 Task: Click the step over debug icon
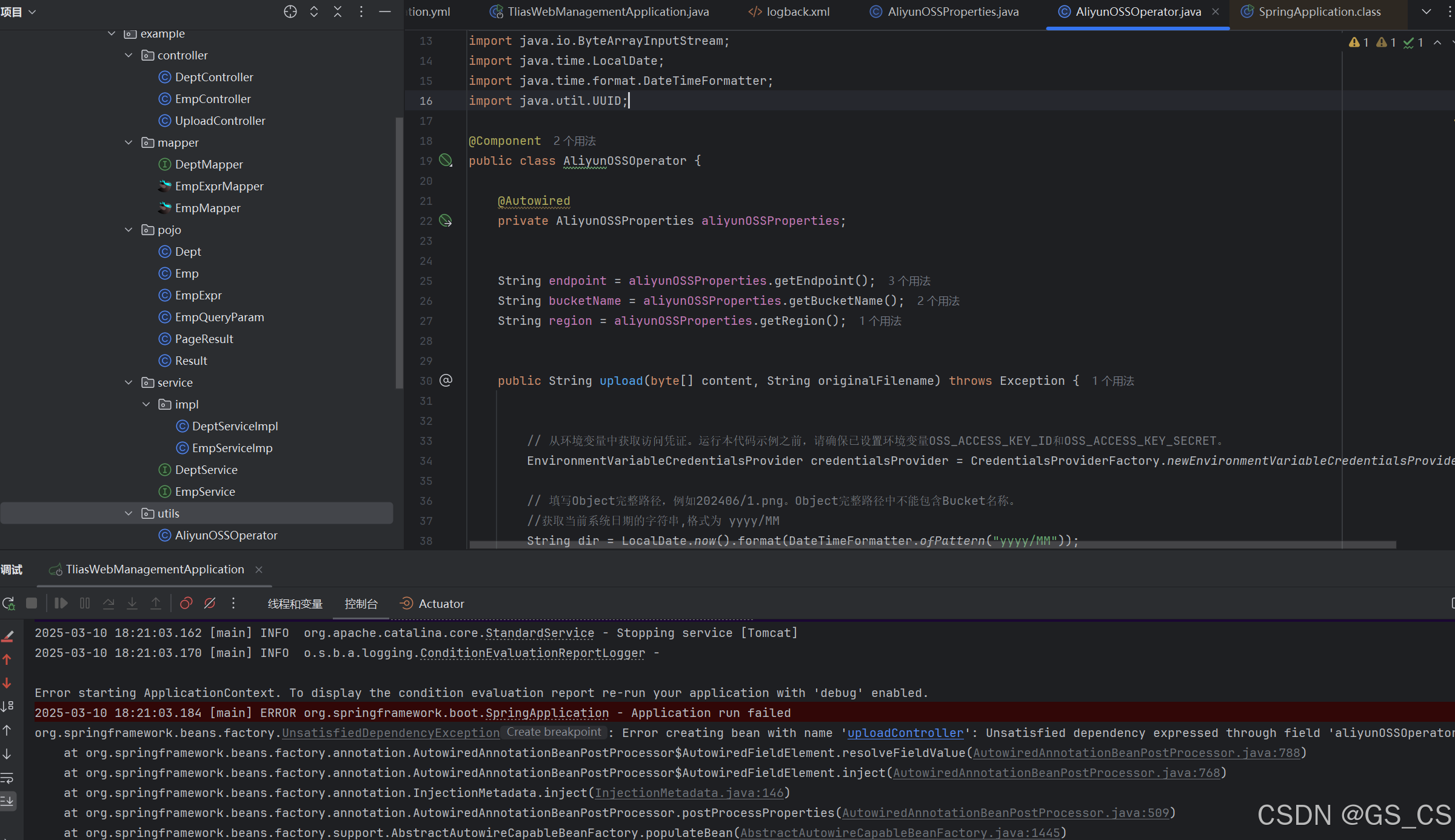click(x=109, y=603)
